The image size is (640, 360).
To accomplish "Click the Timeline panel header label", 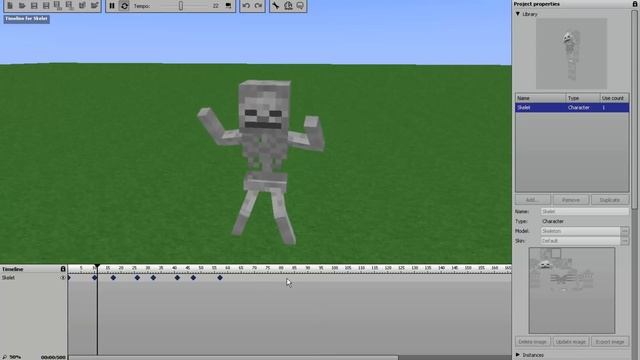I will click(13, 269).
